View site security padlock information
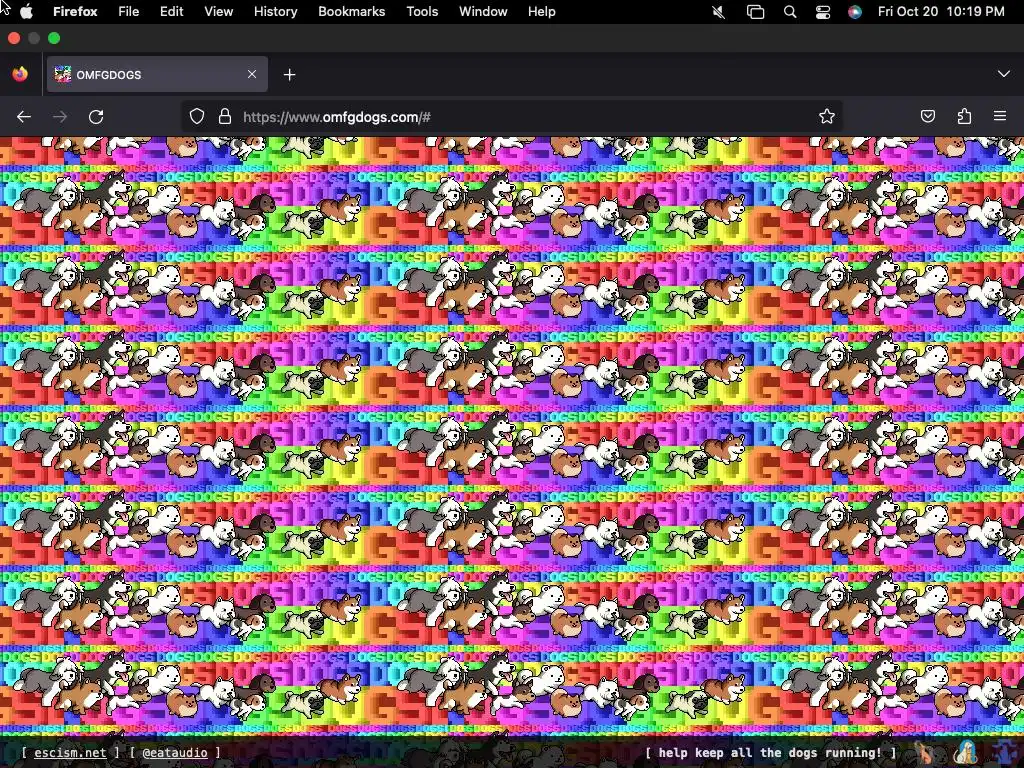This screenshot has width=1024, height=768. tap(225, 117)
